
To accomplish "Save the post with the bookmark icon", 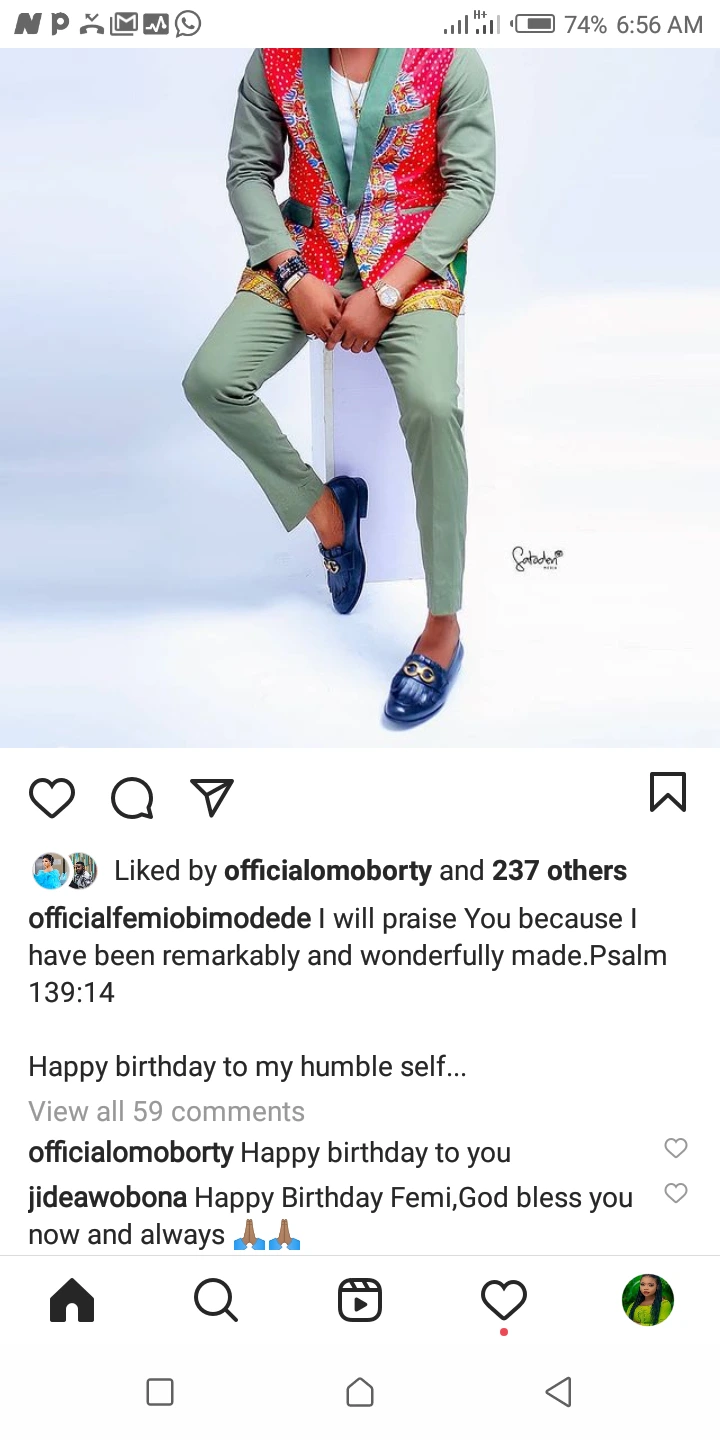I will (667, 792).
